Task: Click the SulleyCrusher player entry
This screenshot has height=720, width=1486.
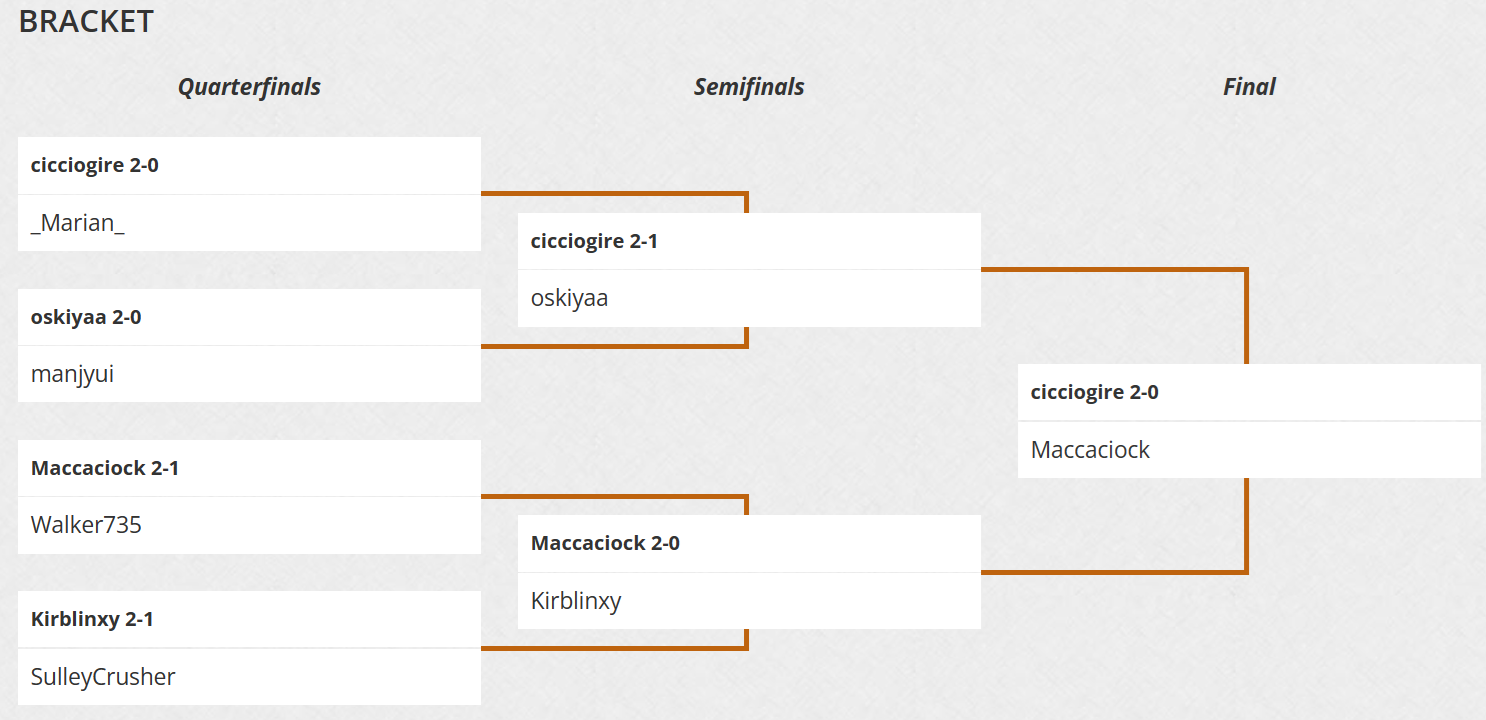Action: [x=103, y=677]
